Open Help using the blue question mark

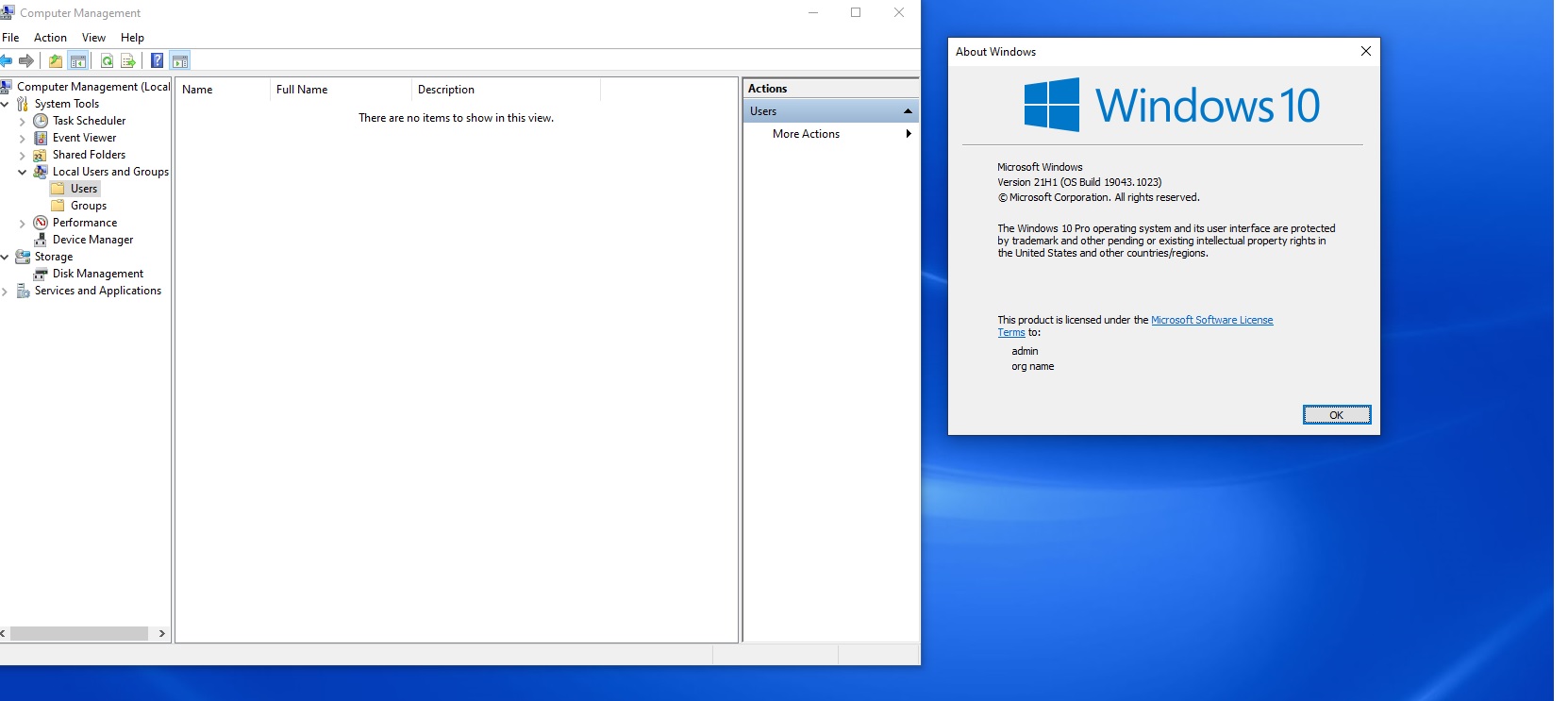click(158, 61)
